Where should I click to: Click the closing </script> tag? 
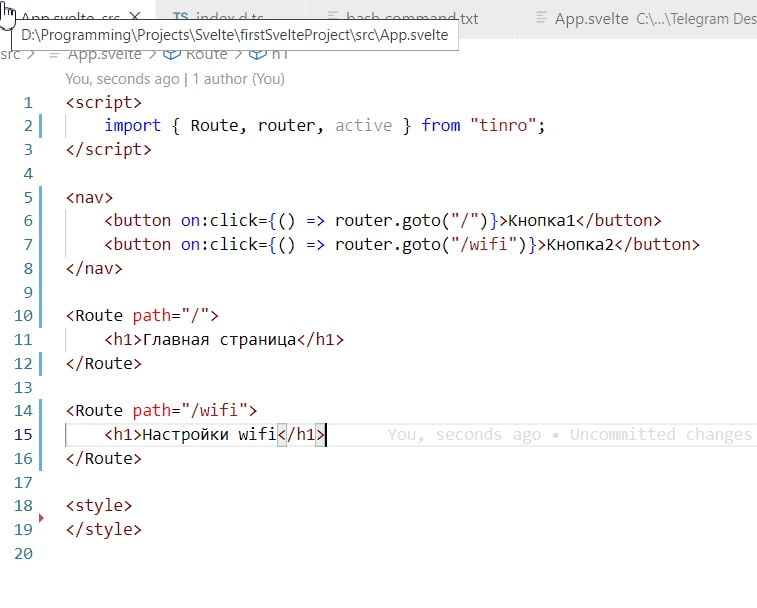[109, 149]
